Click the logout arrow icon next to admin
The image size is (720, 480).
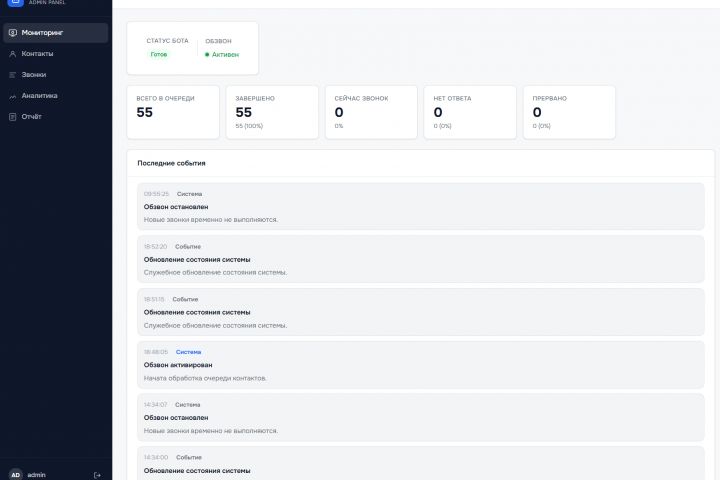click(x=97, y=474)
